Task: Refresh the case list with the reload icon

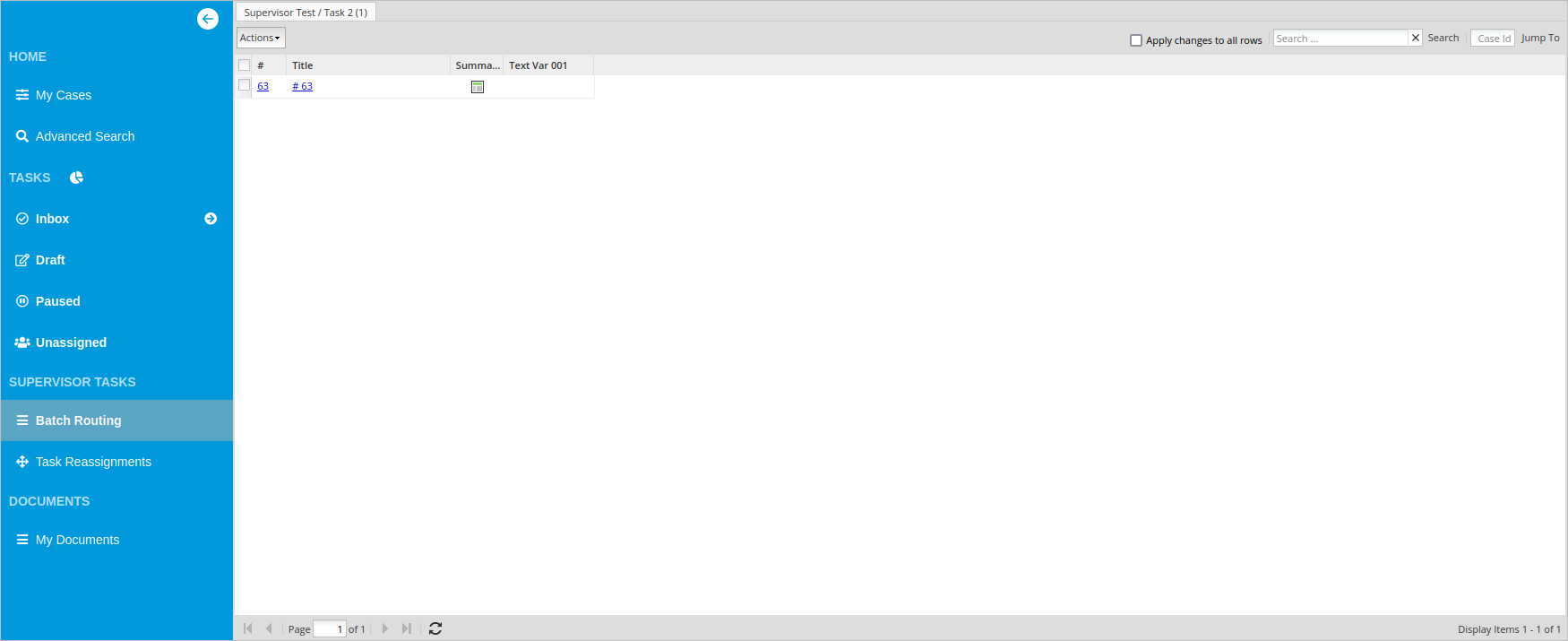Action: point(435,628)
